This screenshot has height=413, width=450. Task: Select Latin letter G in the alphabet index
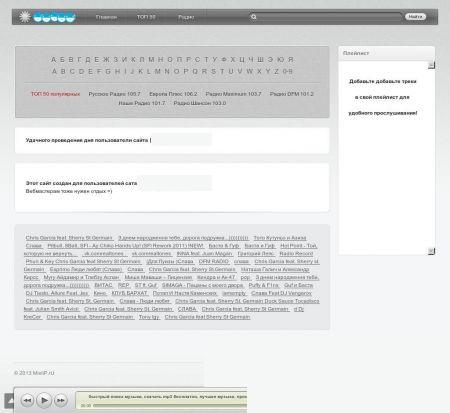(x=108, y=71)
